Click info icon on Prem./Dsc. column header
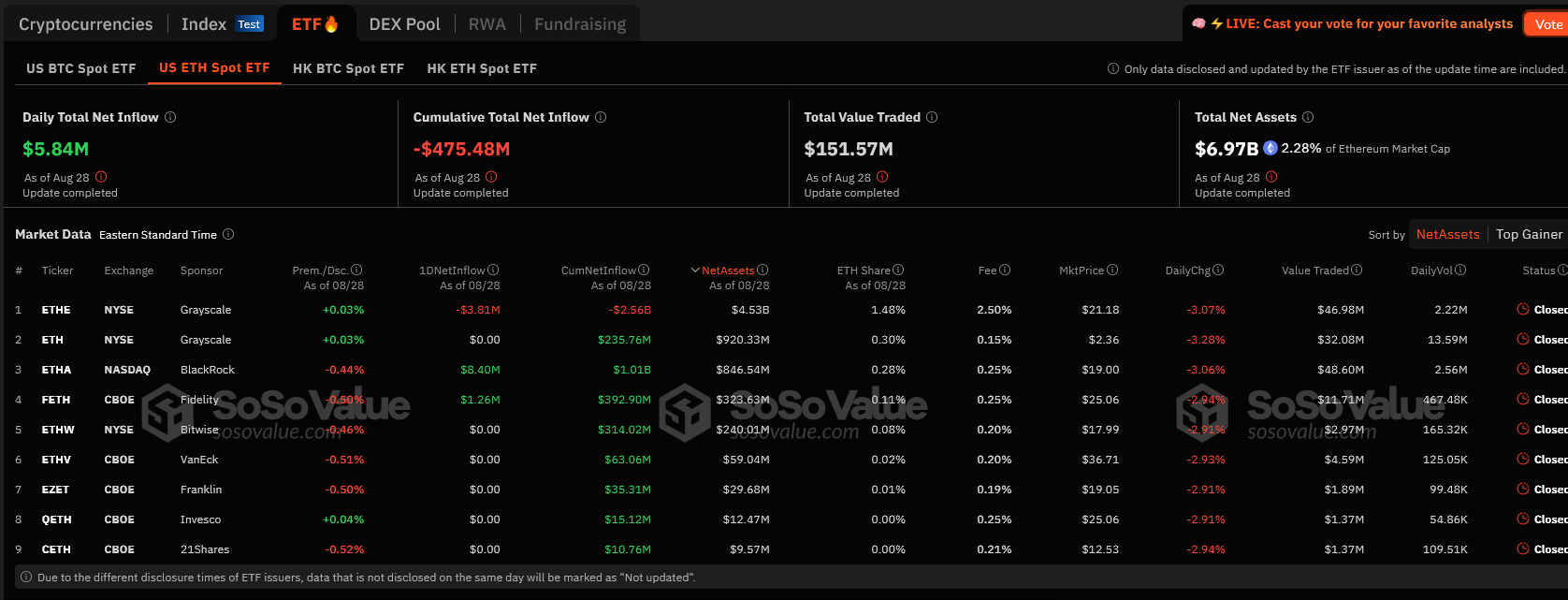The height and width of the screenshot is (600, 1568). 356,270
